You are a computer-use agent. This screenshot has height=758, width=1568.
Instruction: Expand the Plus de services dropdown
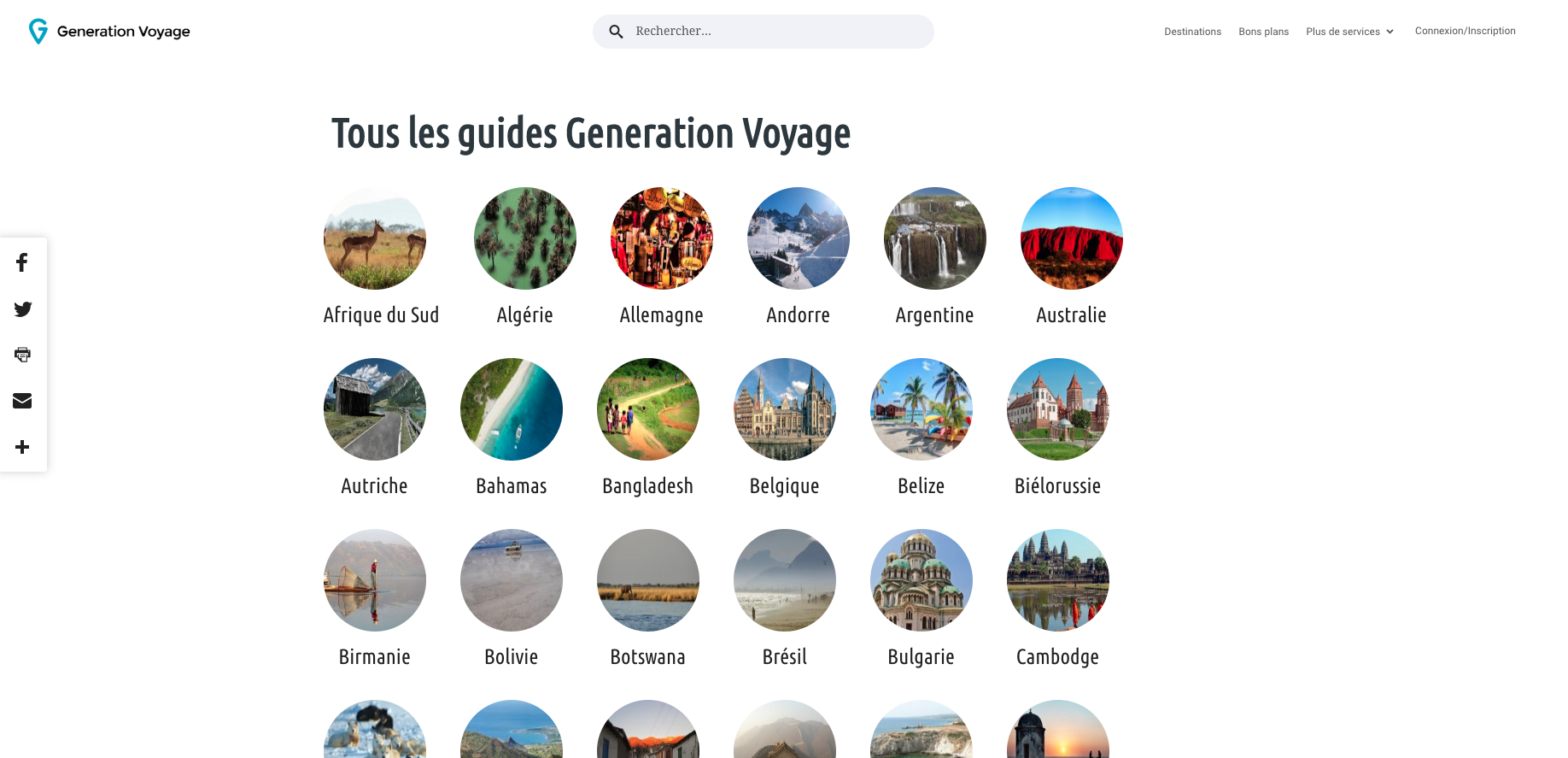click(x=1350, y=32)
